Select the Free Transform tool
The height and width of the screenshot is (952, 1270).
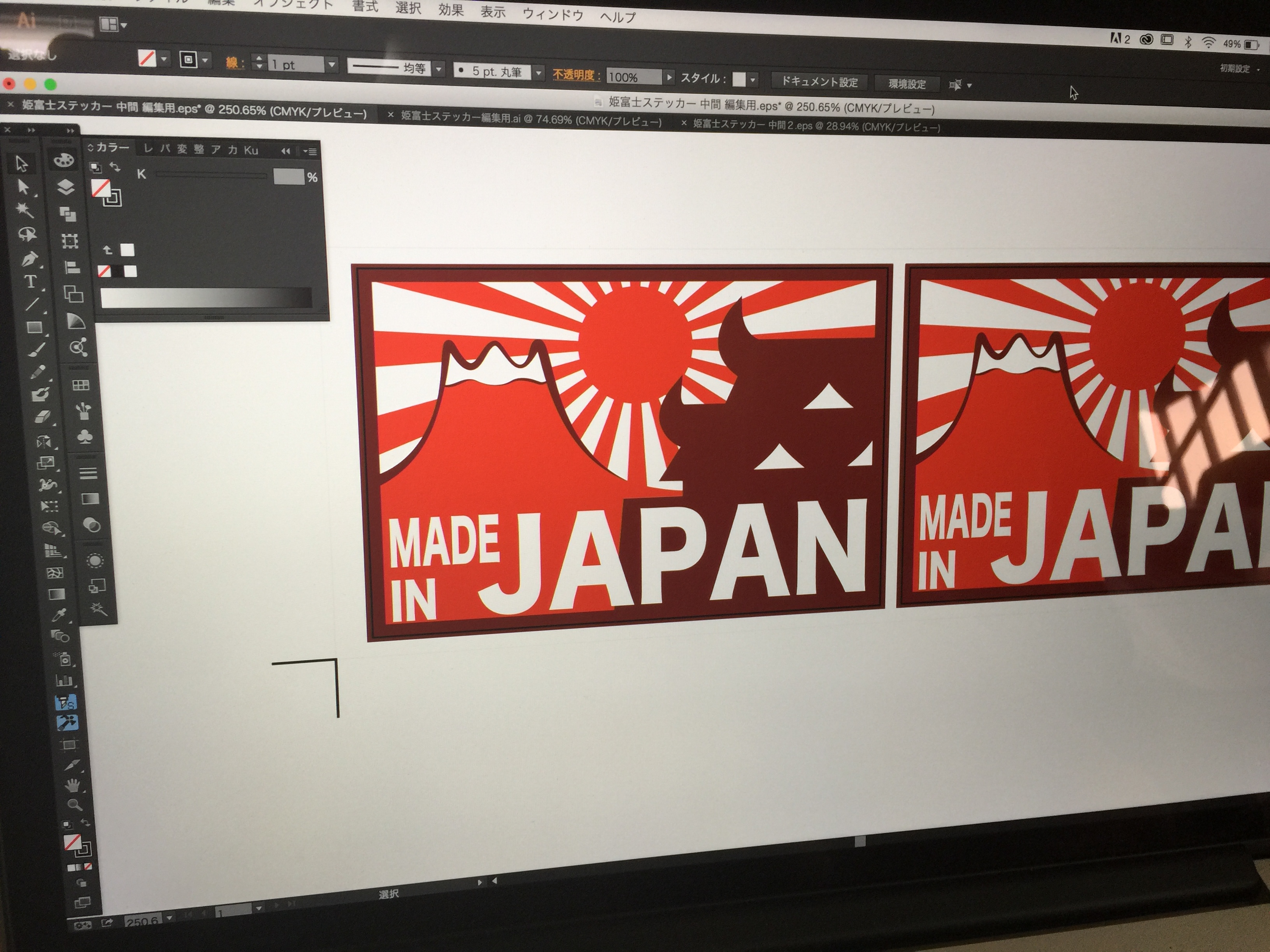(49, 506)
